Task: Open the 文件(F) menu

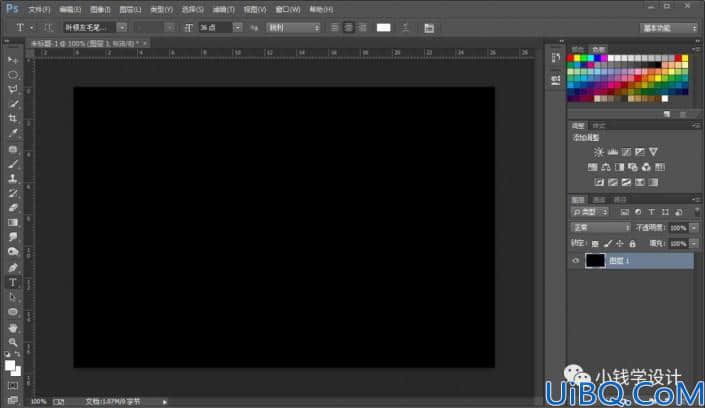Action: 39,9
